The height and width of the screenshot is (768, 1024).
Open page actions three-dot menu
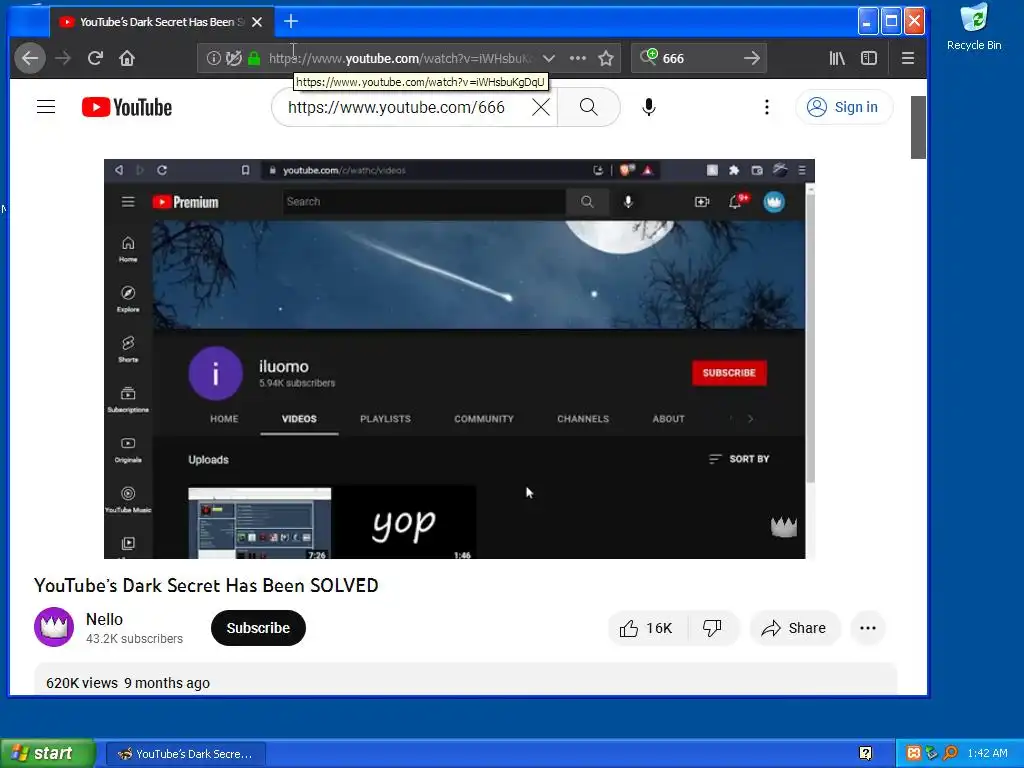(x=577, y=58)
